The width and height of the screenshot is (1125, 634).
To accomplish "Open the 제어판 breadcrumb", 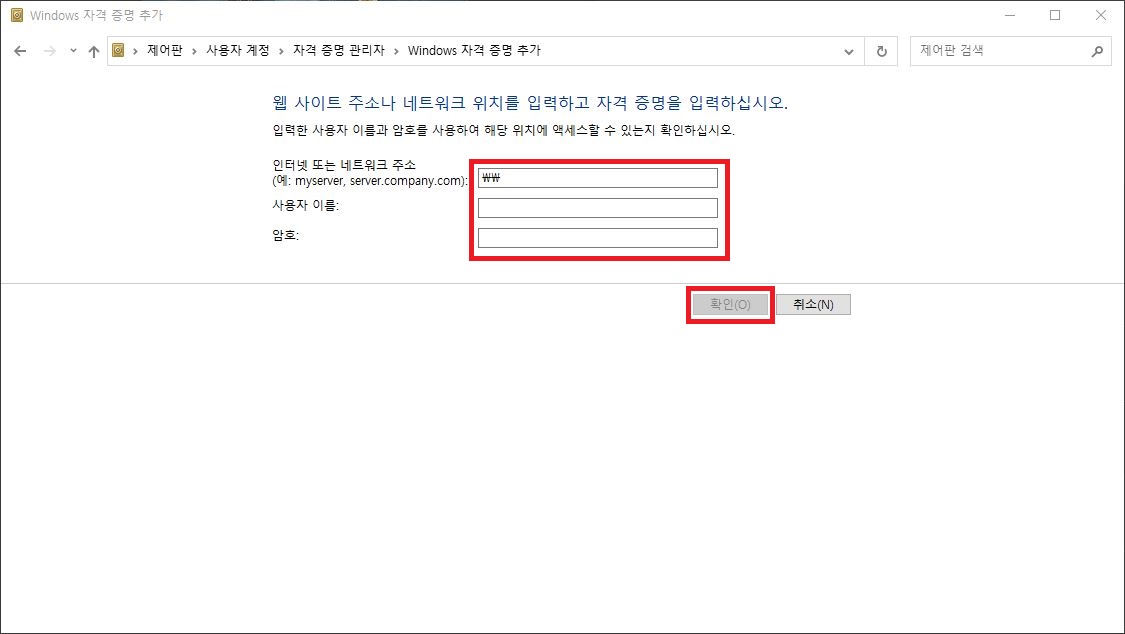I will click(165, 50).
